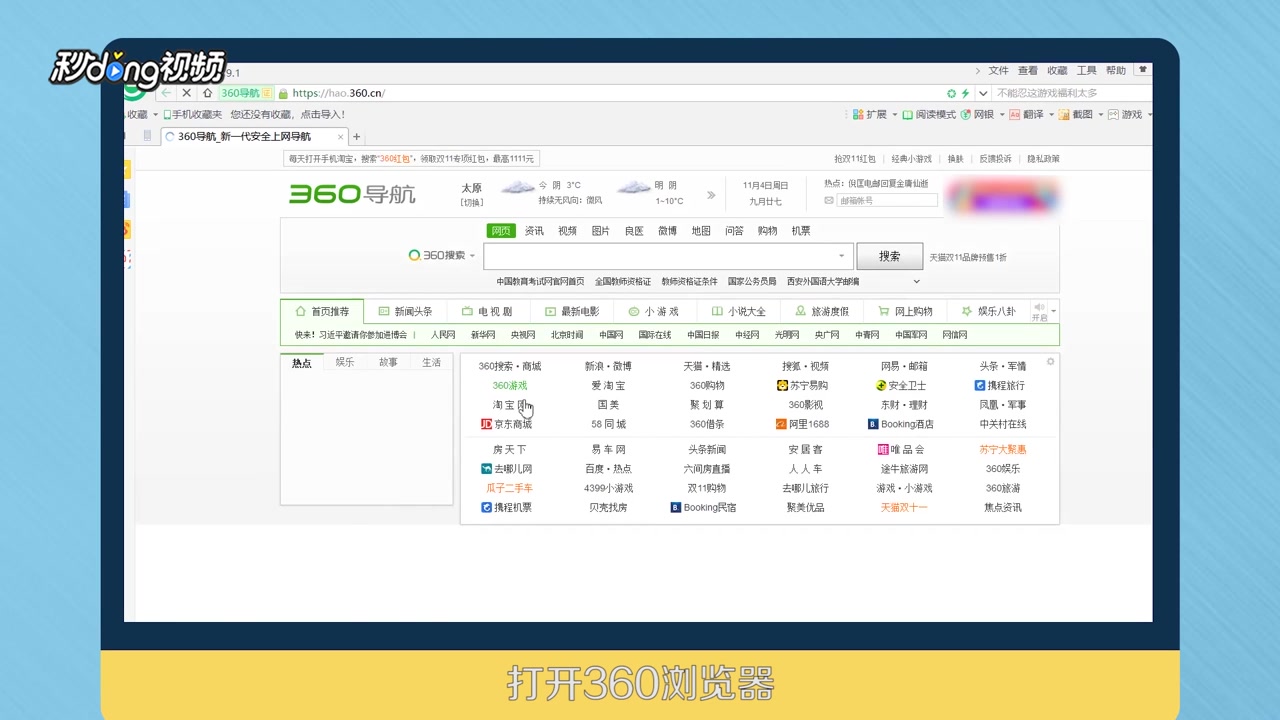Click 切换 to change city
This screenshot has height=720, width=1280.
point(471,202)
